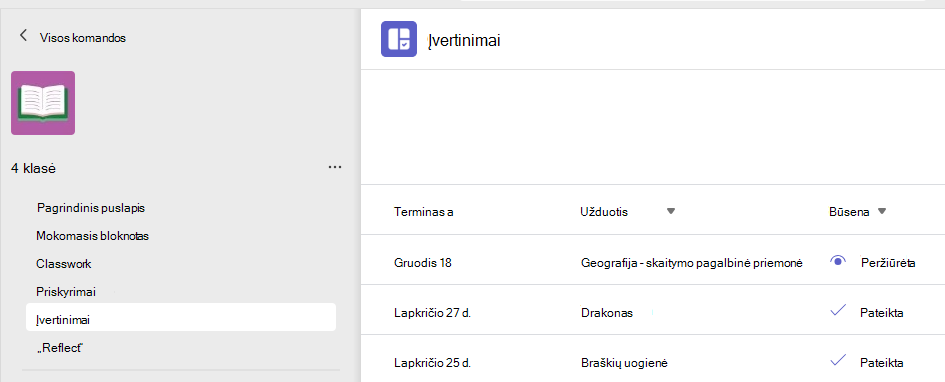
Task: Open more options for 4 klasė
Action: (335, 167)
